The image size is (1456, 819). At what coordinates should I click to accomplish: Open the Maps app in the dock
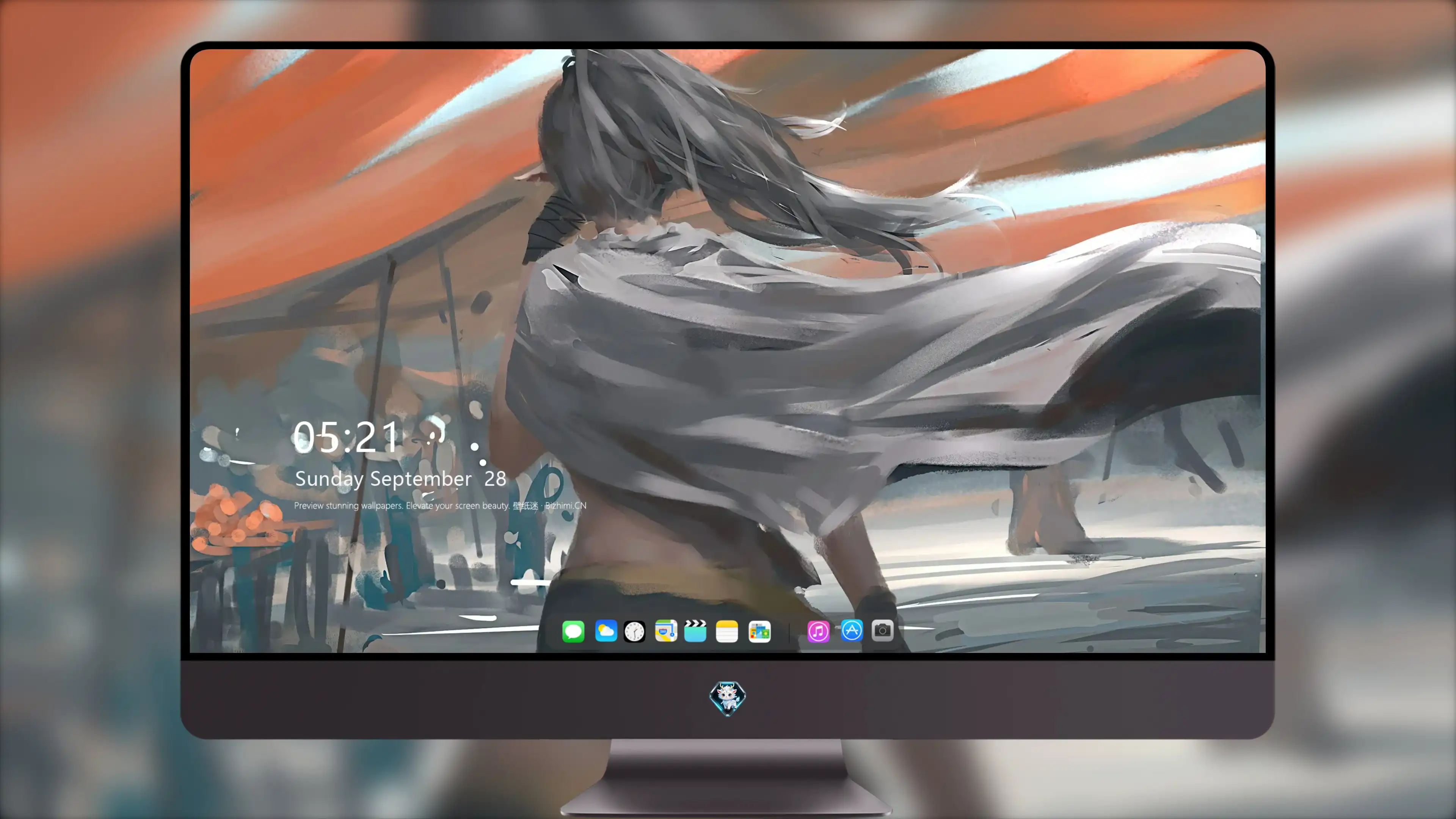[666, 631]
